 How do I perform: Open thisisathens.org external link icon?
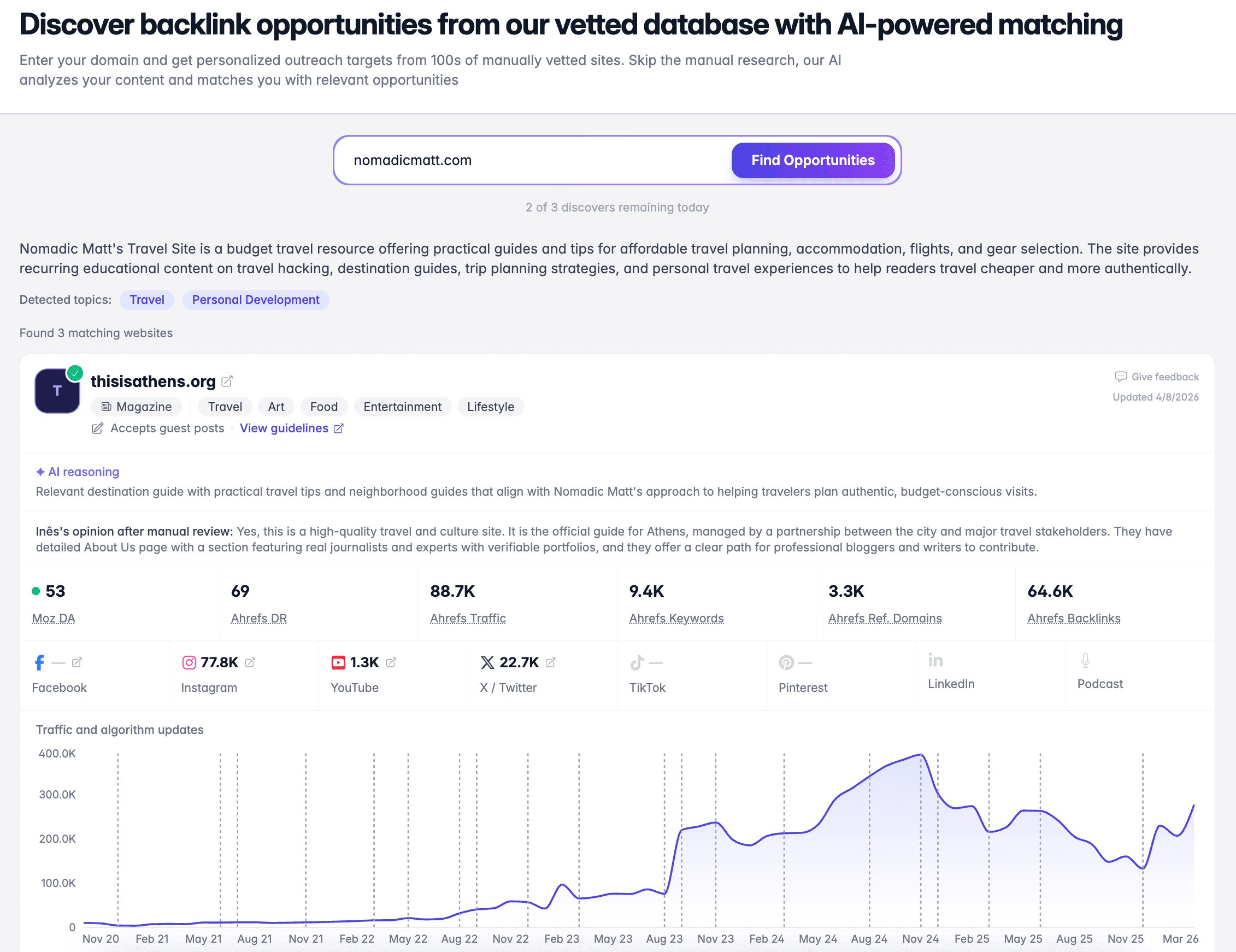point(227,381)
